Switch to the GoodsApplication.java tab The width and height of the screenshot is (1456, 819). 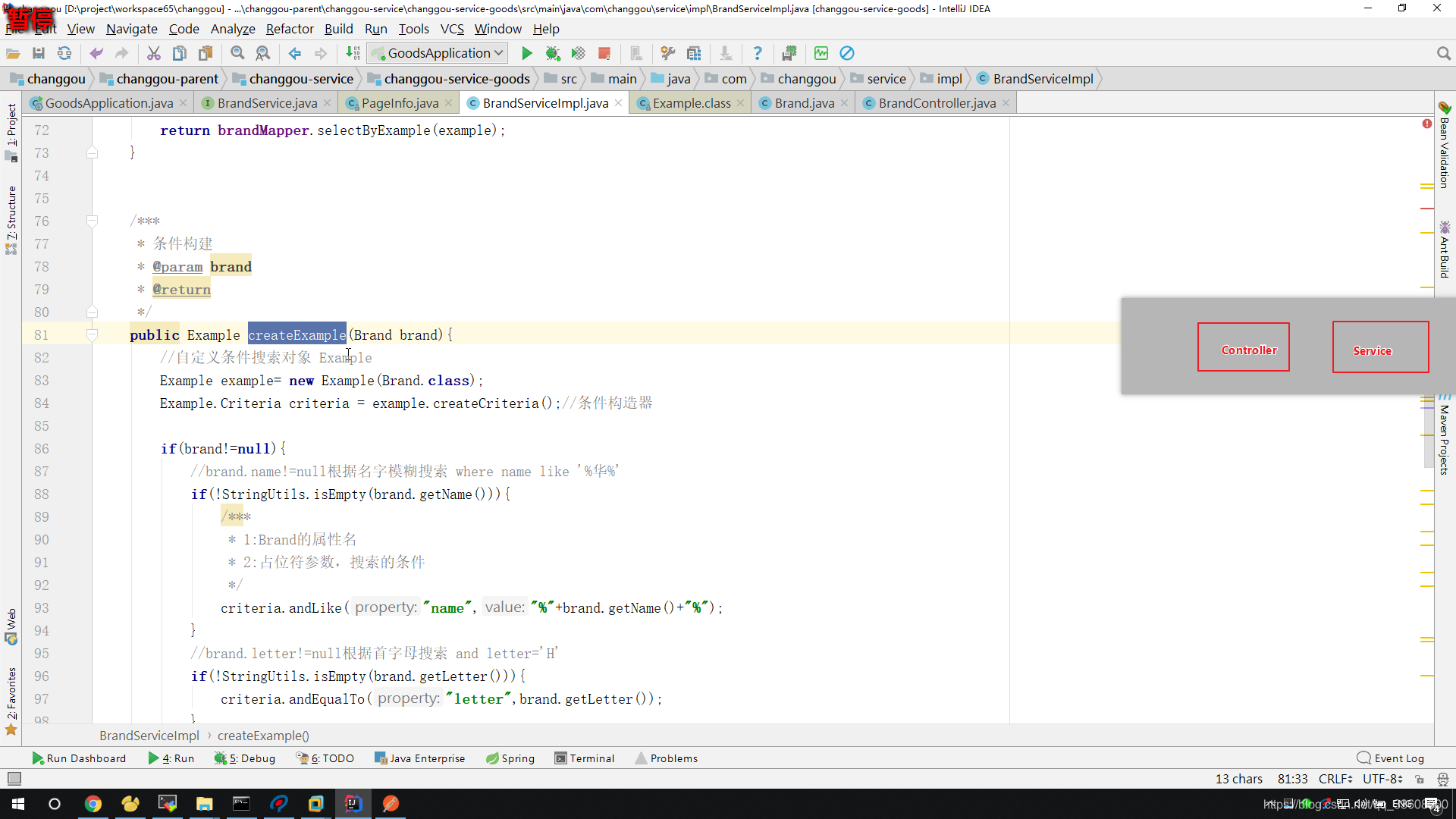(108, 103)
